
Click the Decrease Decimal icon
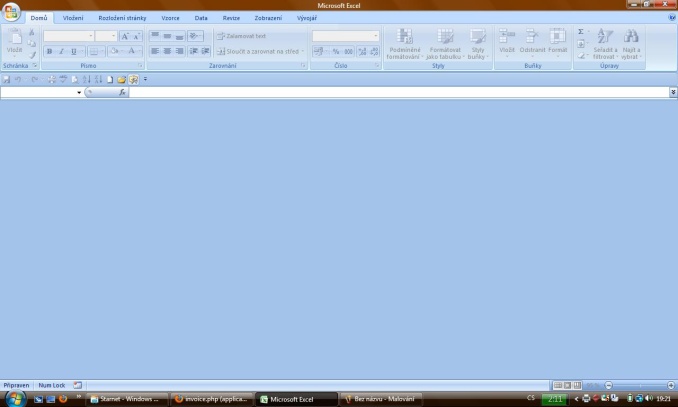pyautogui.click(x=374, y=51)
